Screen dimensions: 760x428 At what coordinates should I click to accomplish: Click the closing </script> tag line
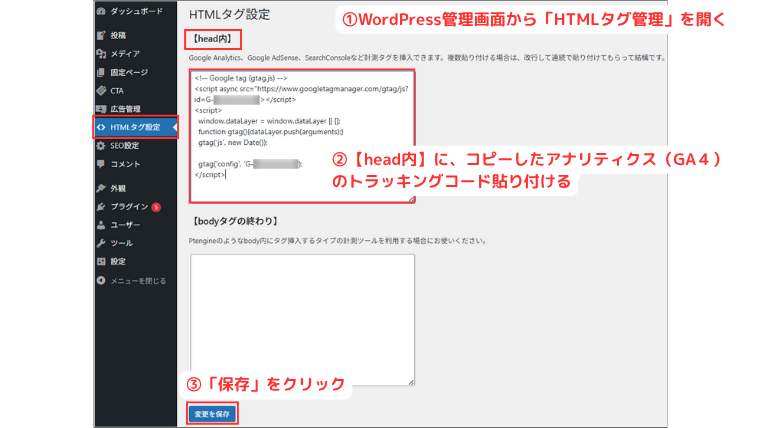(x=210, y=174)
